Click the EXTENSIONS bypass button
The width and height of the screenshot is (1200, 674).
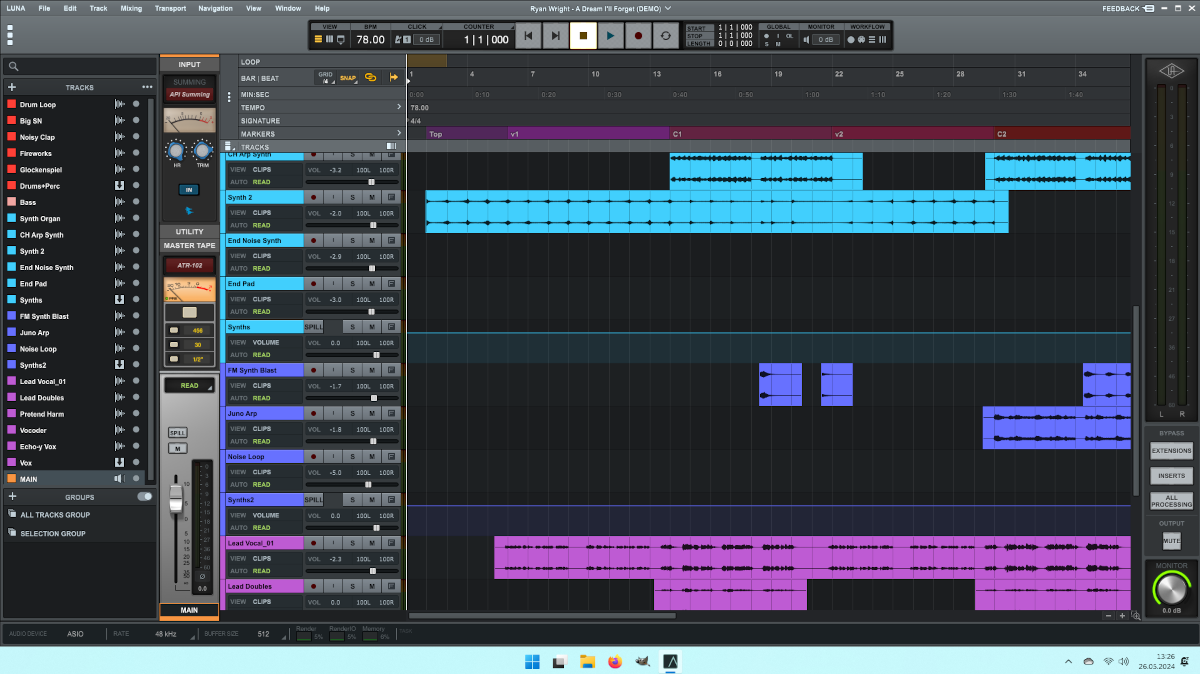coord(1171,451)
